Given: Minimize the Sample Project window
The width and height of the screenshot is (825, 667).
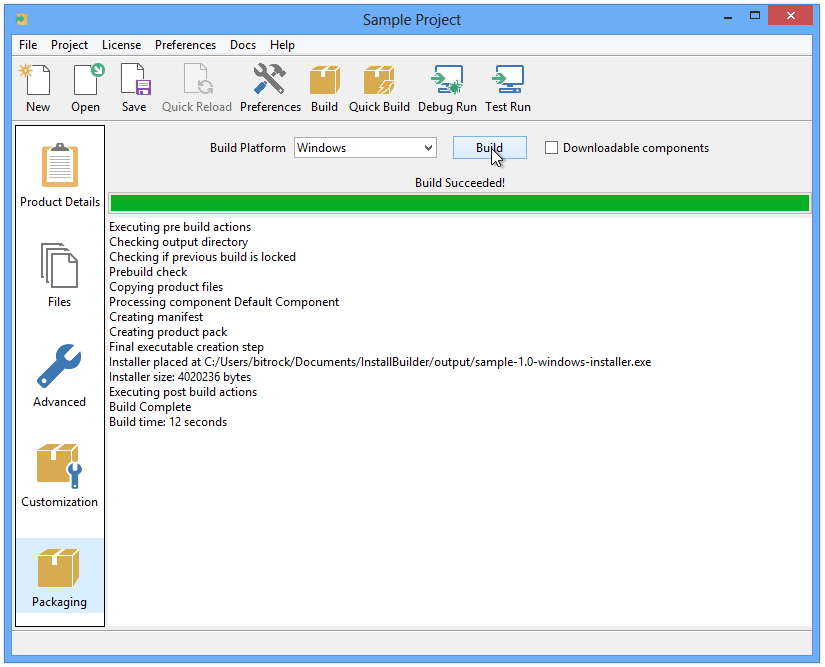Looking at the screenshot, I should [x=728, y=17].
